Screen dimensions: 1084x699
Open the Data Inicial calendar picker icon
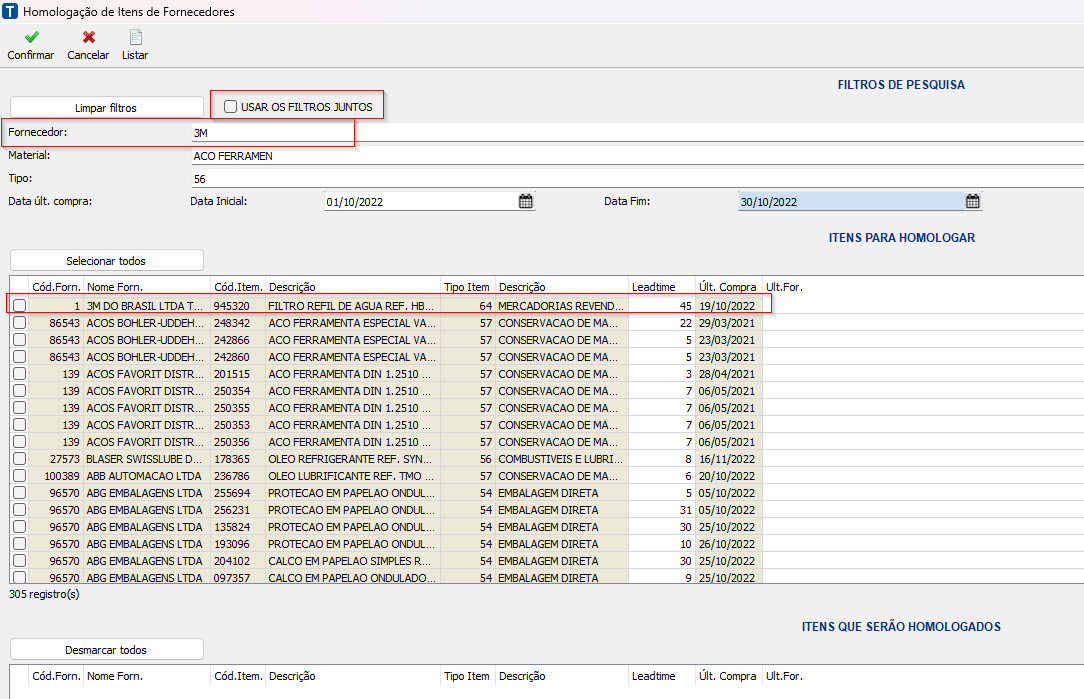point(525,201)
